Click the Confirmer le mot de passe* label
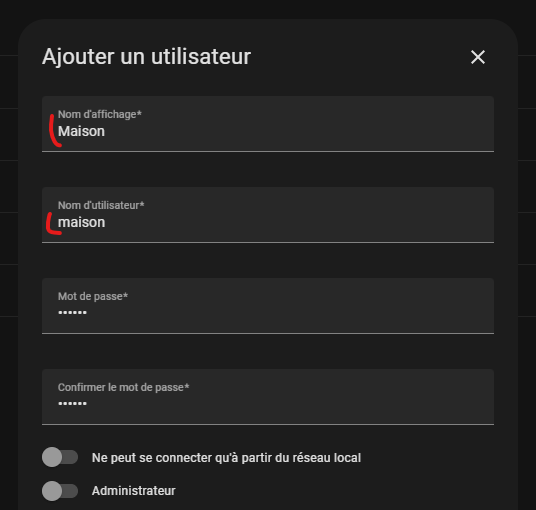536x510 pixels. (123, 387)
